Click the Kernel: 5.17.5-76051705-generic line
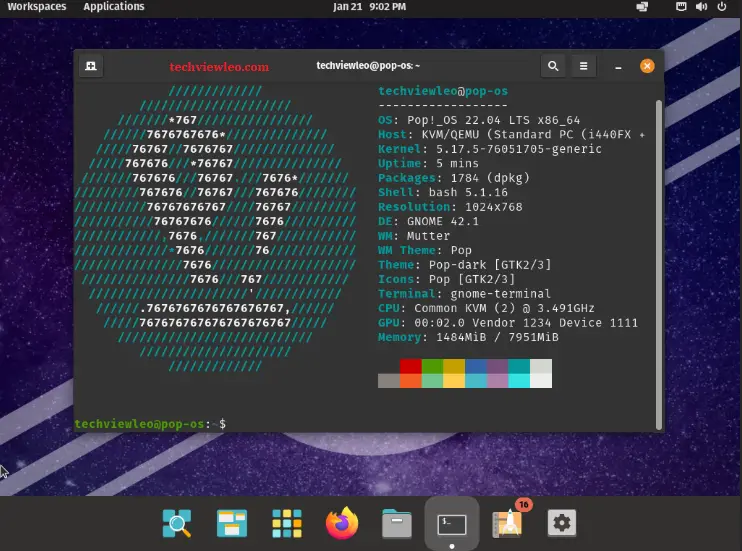Image resolution: width=742 pixels, height=551 pixels. pyautogui.click(x=490, y=149)
